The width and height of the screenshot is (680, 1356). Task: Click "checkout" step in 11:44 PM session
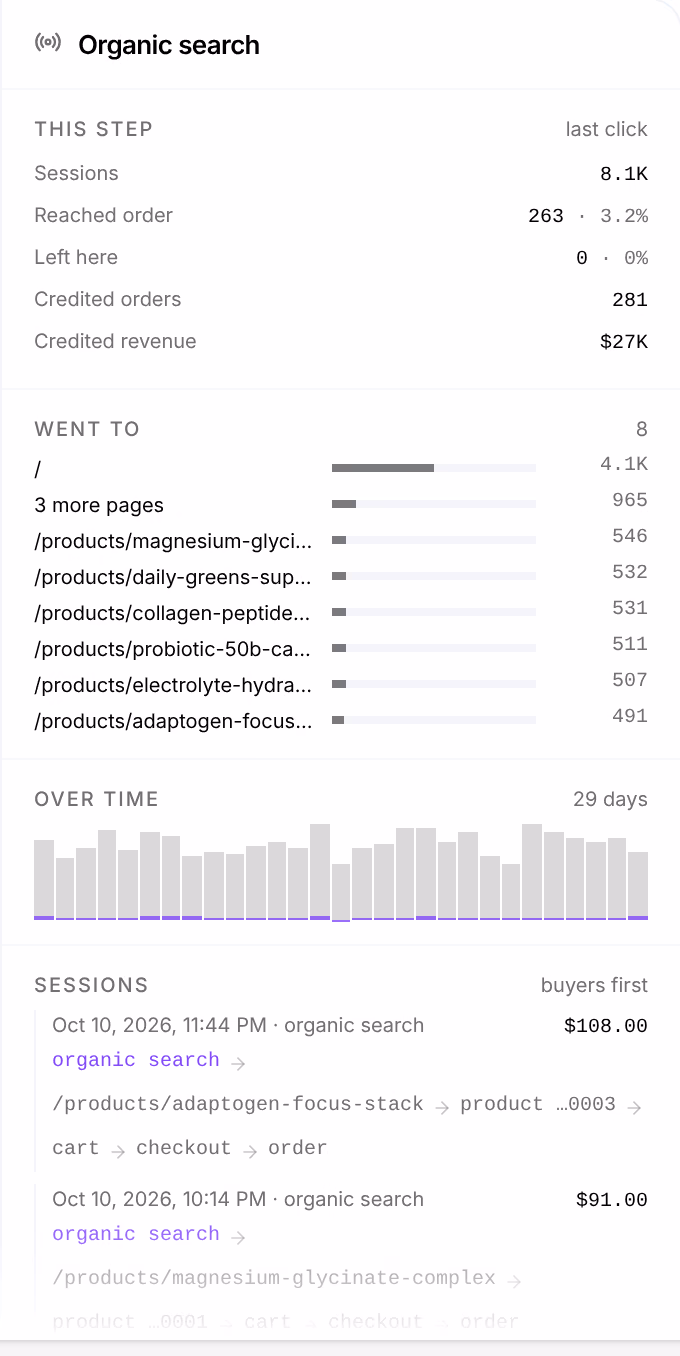tap(184, 1148)
